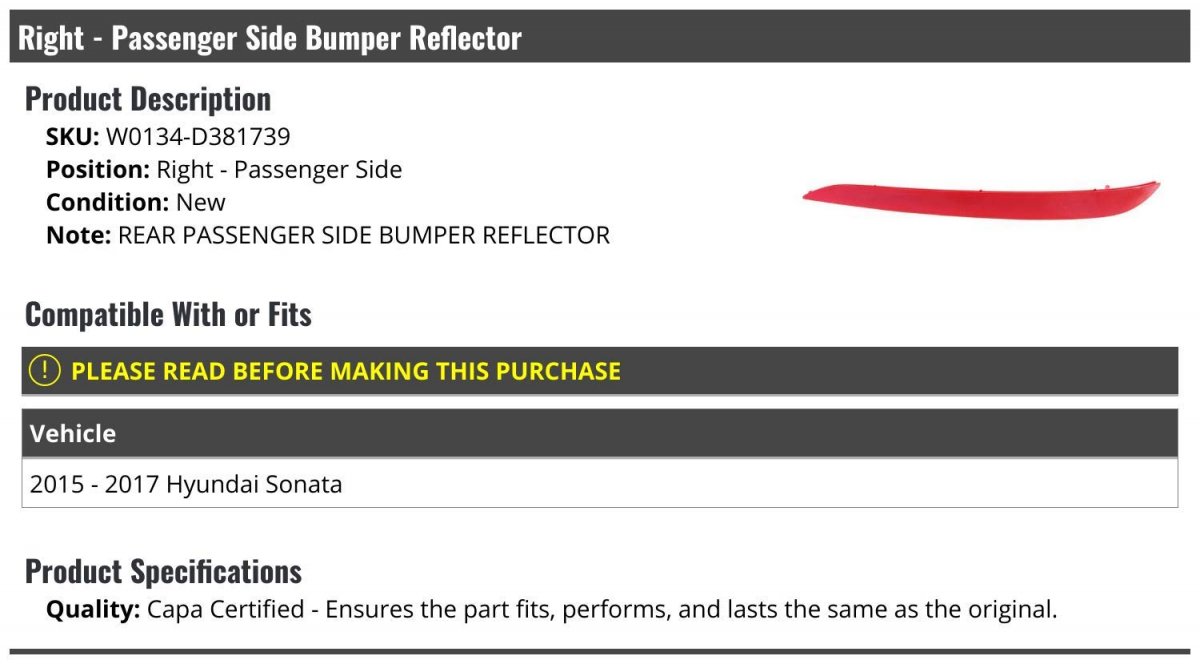Screen dimensions: 1200x664
Task: Click the New condition value
Action: coord(201,203)
